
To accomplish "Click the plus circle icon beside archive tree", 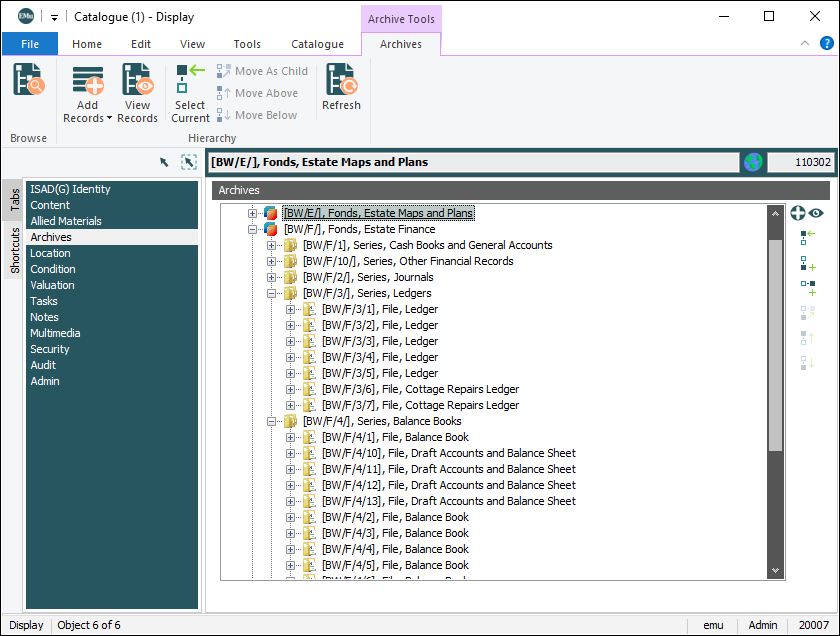I will click(798, 213).
